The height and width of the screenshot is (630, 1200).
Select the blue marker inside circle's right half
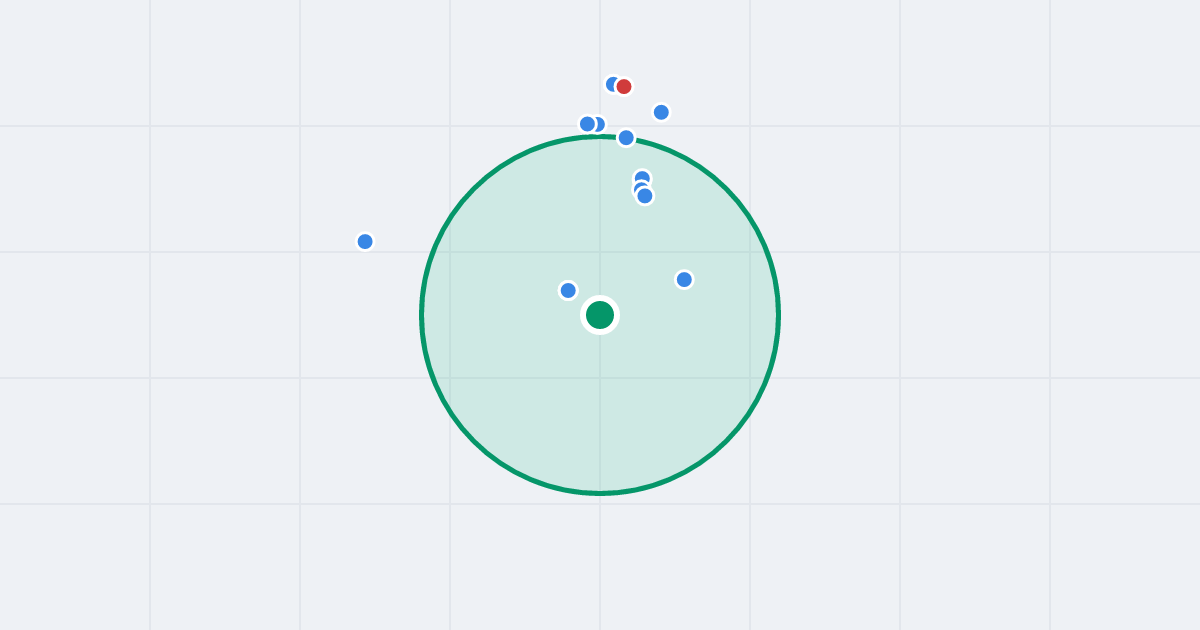(x=684, y=279)
